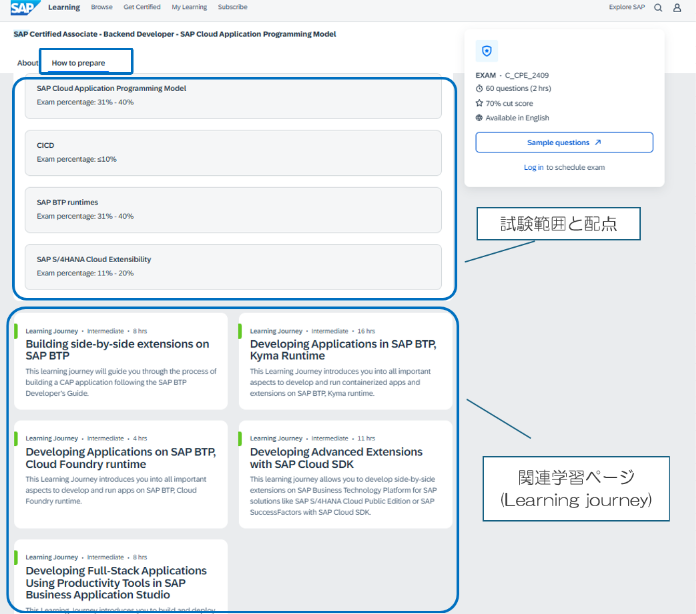
Task: Select the SAP BTP runtimes topic
Action: coord(233,210)
